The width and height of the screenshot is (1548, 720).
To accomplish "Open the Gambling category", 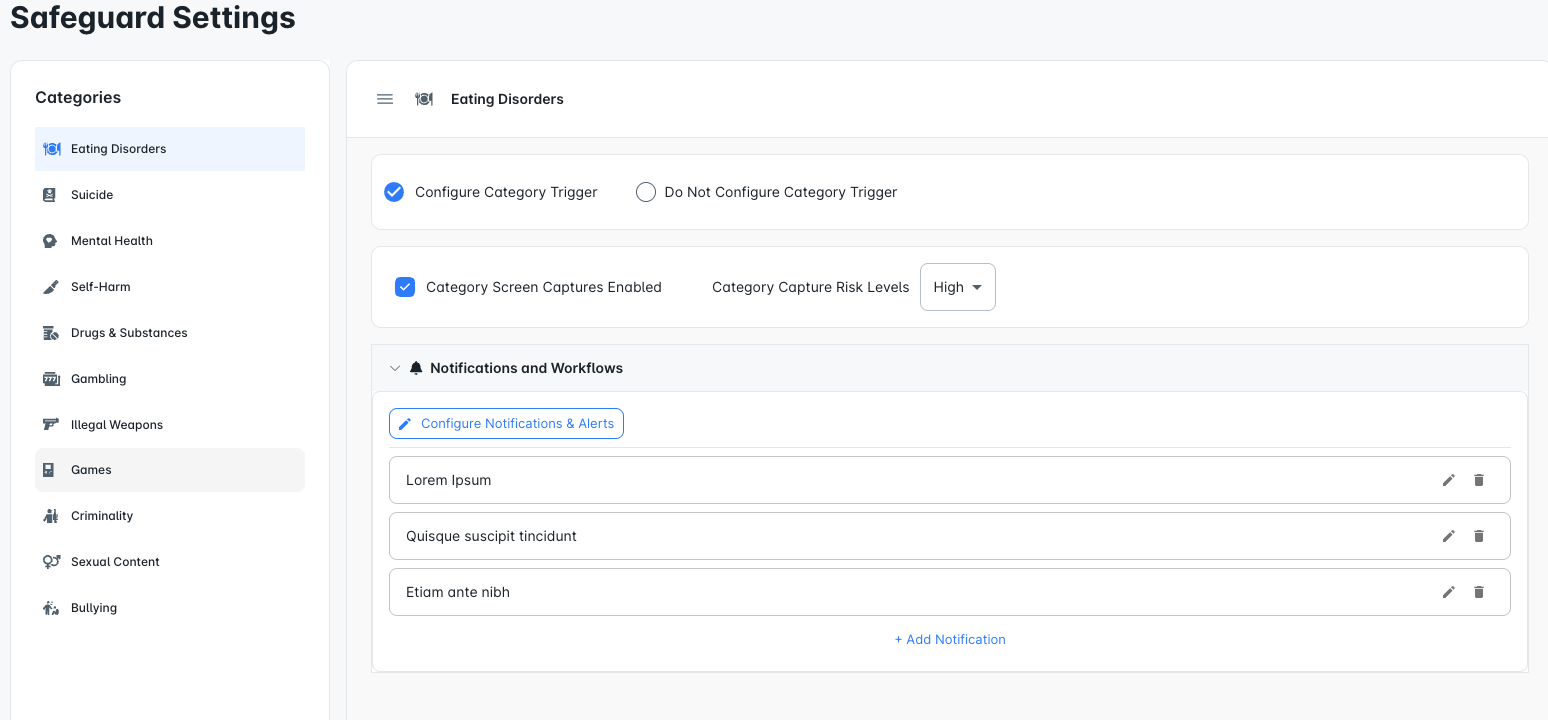I will (170, 379).
